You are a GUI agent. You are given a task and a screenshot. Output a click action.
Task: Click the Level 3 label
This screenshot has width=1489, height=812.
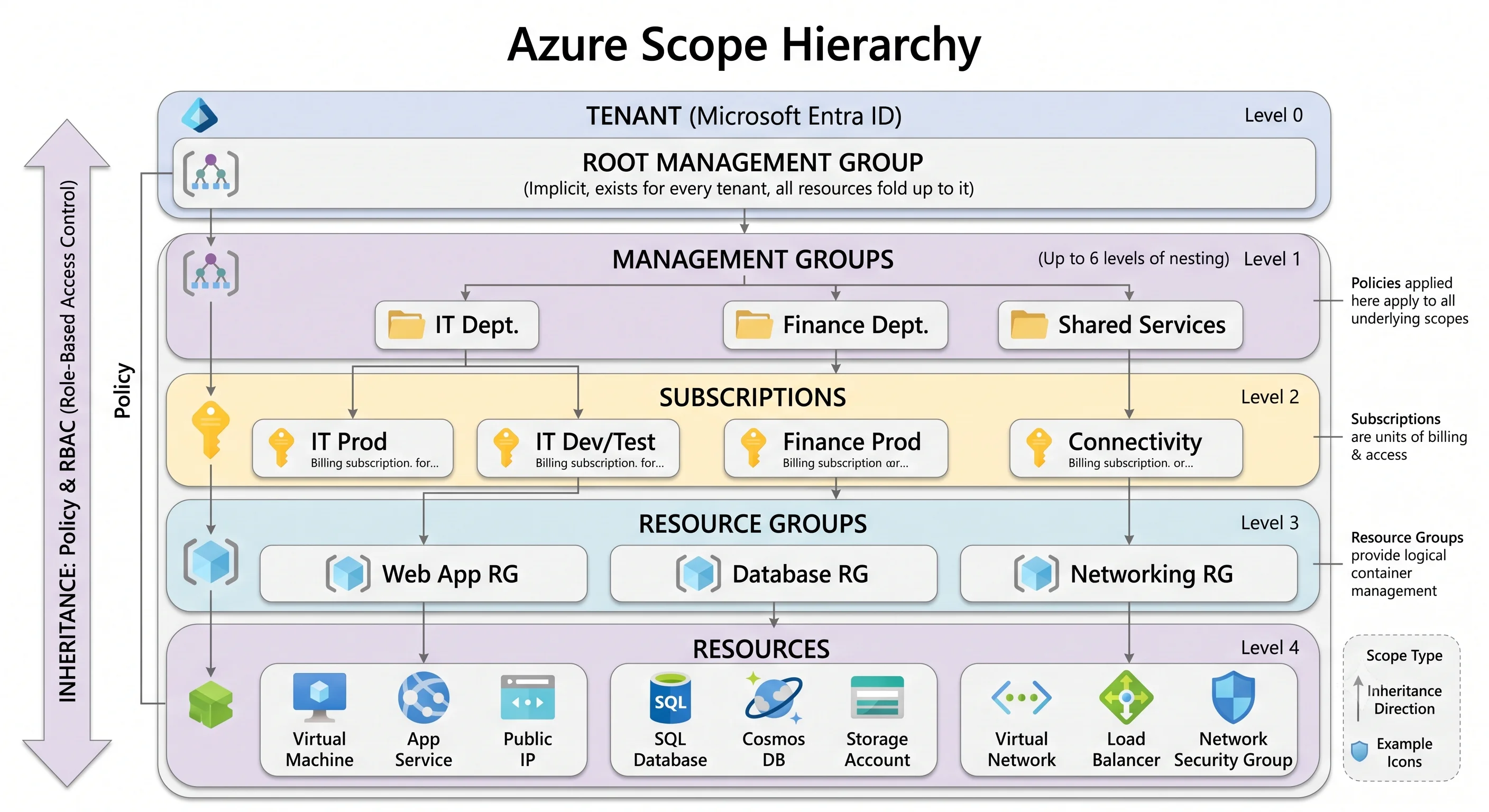click(x=1270, y=523)
